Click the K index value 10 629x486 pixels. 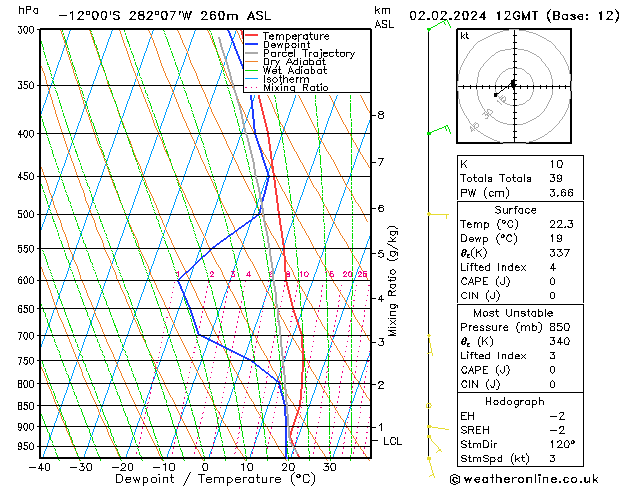(x=556, y=164)
